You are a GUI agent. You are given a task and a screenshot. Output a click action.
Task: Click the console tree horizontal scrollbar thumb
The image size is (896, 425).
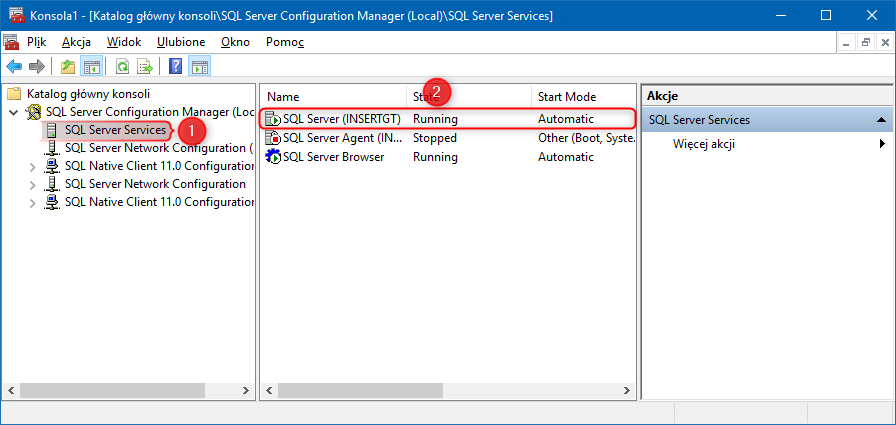pos(111,390)
